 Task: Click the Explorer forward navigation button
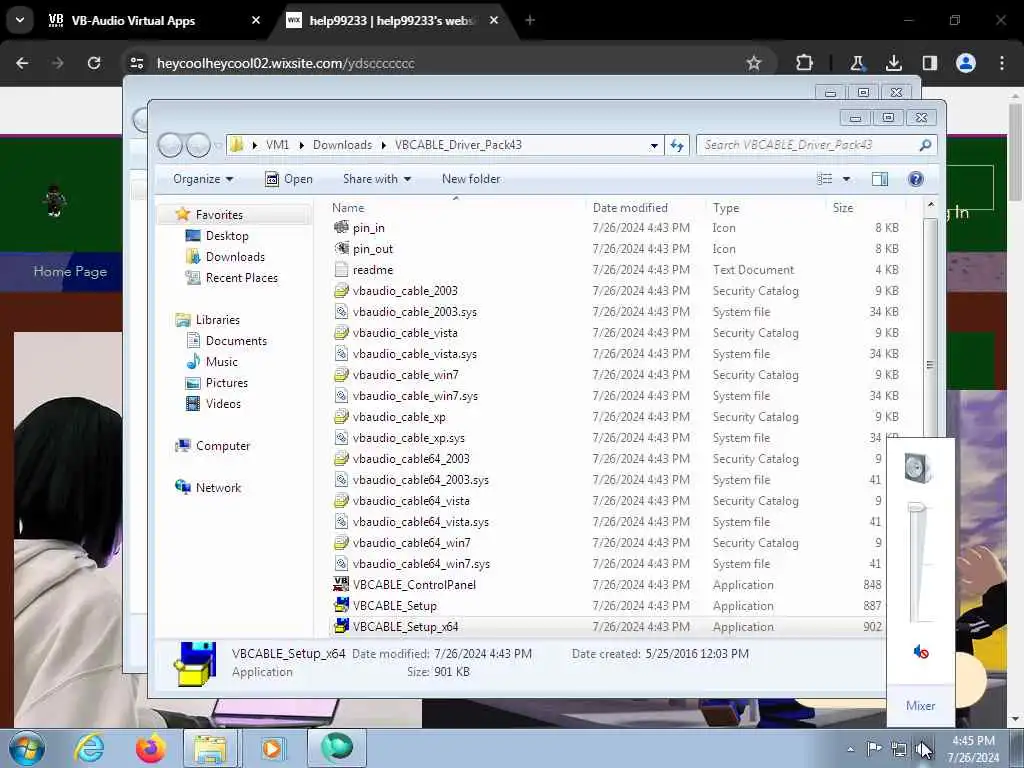pos(198,145)
